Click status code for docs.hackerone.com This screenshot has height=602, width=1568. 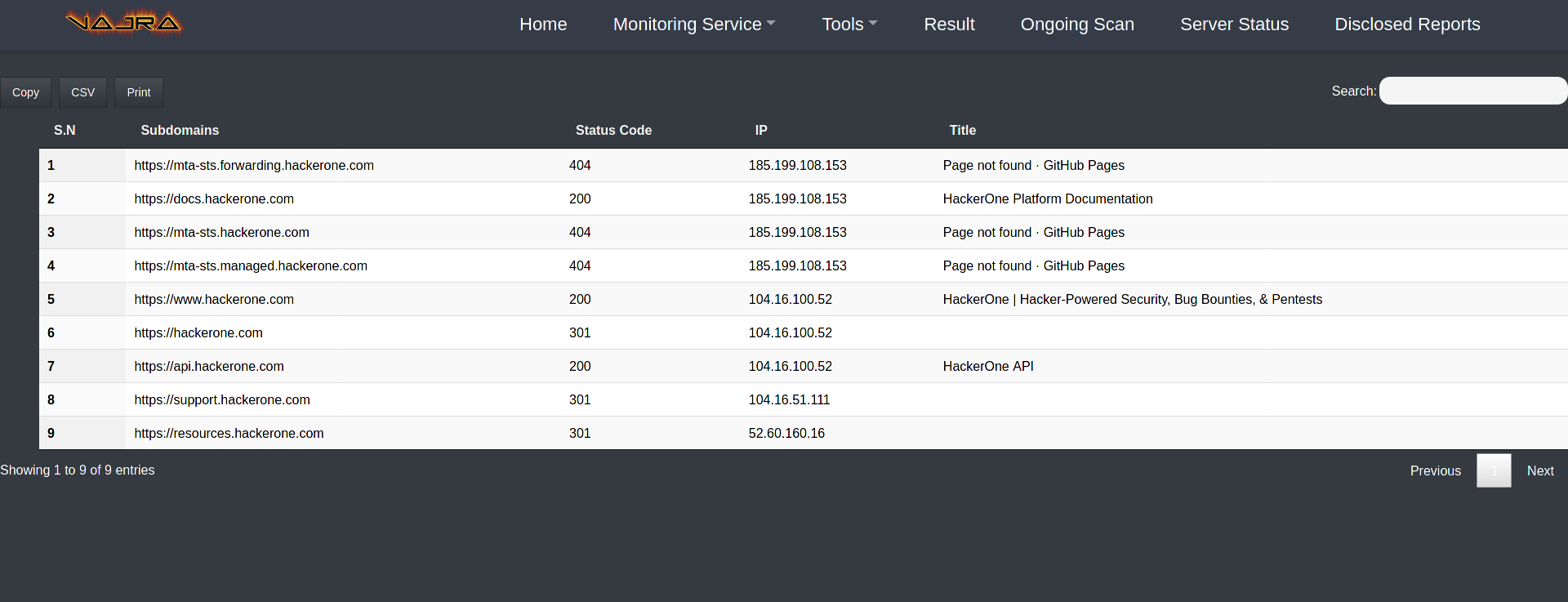pyautogui.click(x=580, y=198)
